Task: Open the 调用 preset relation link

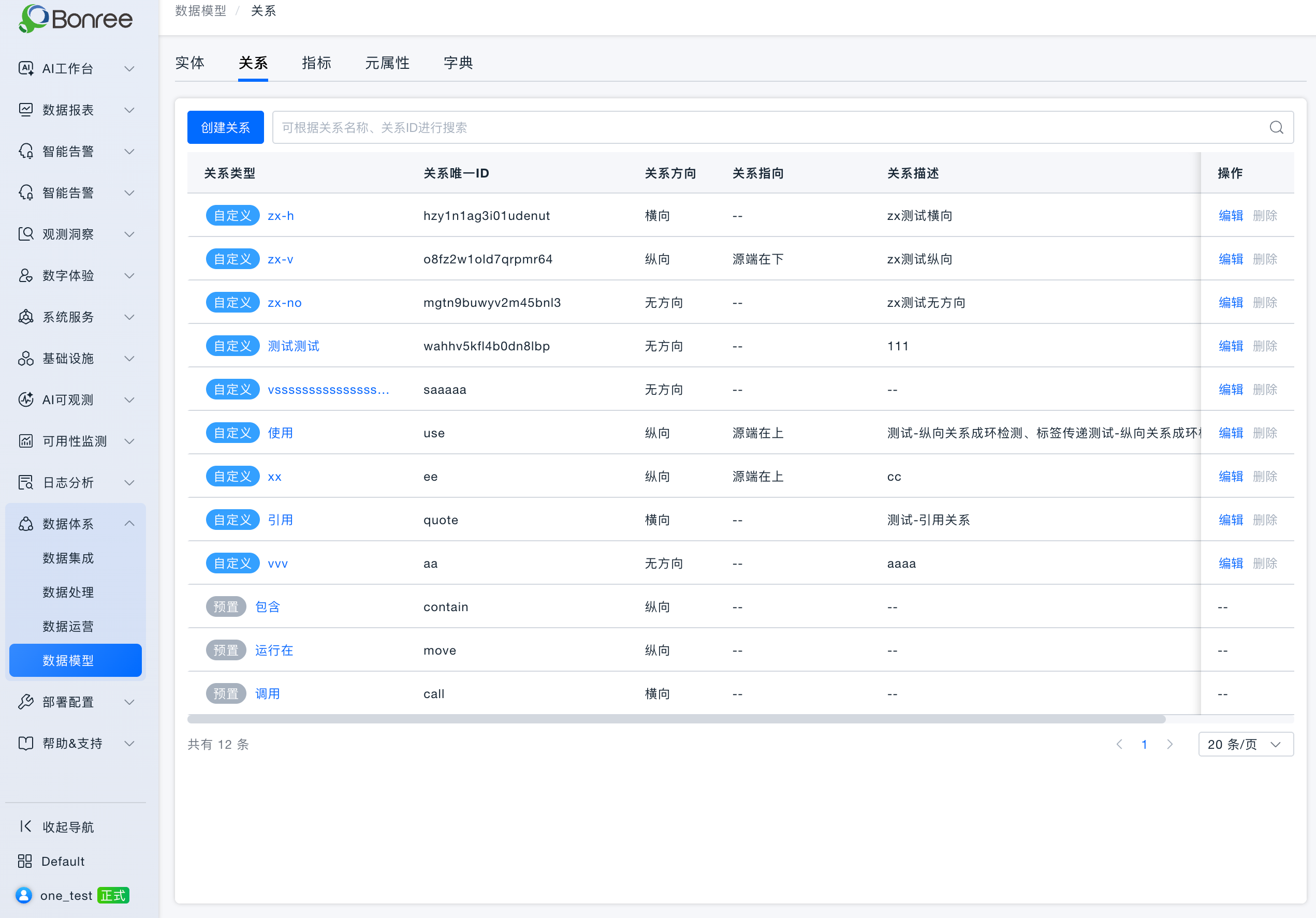Action: [x=268, y=694]
